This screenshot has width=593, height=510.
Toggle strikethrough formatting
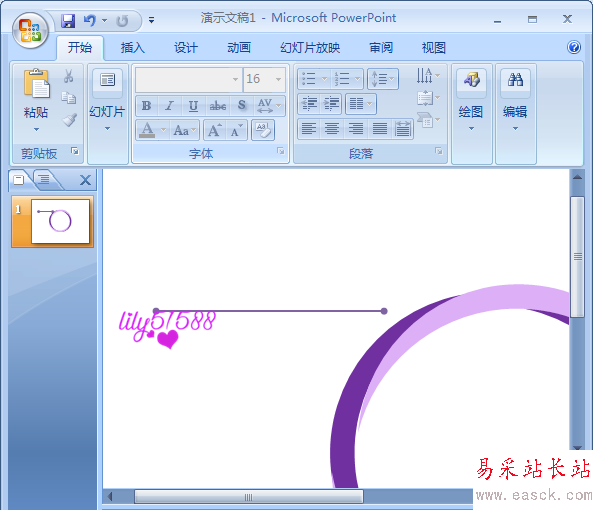(x=217, y=105)
